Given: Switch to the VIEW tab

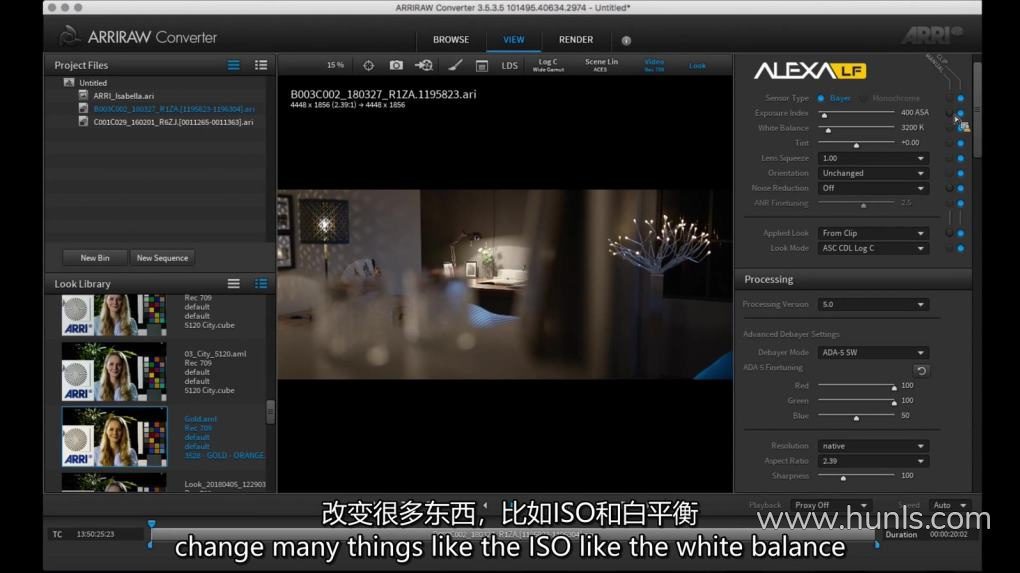Looking at the screenshot, I should tap(513, 40).
